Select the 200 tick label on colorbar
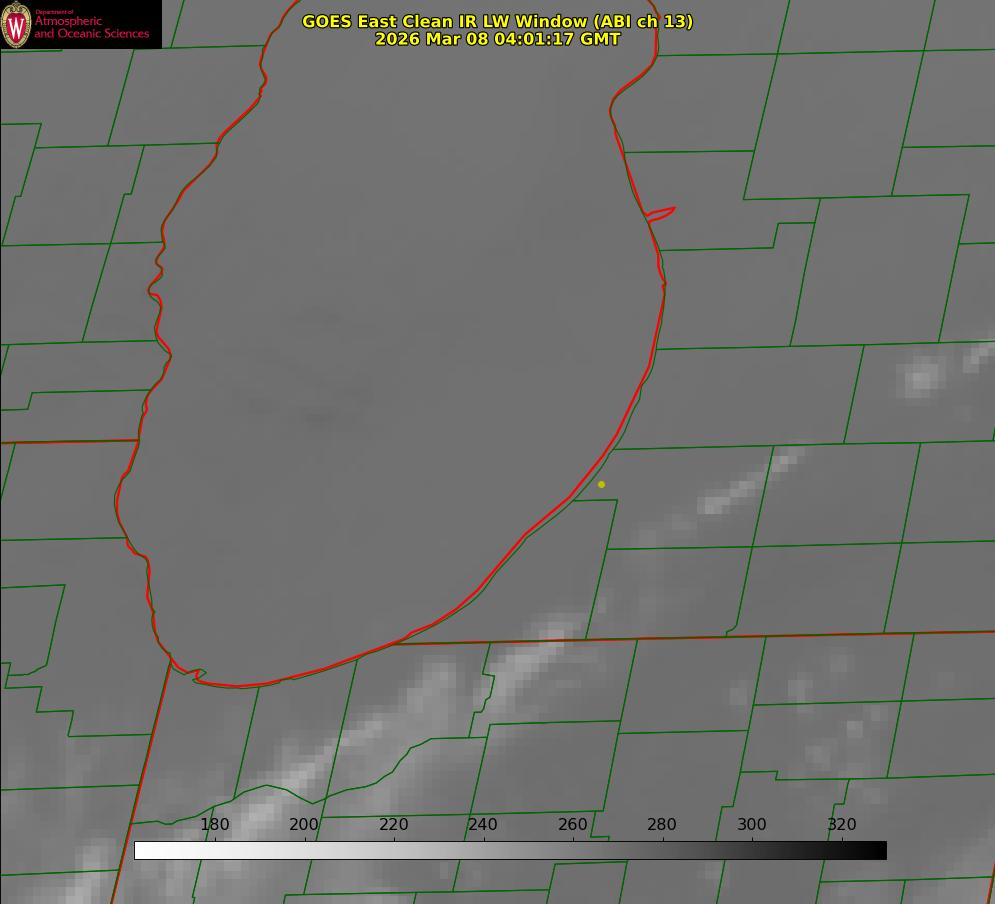 click(x=304, y=824)
